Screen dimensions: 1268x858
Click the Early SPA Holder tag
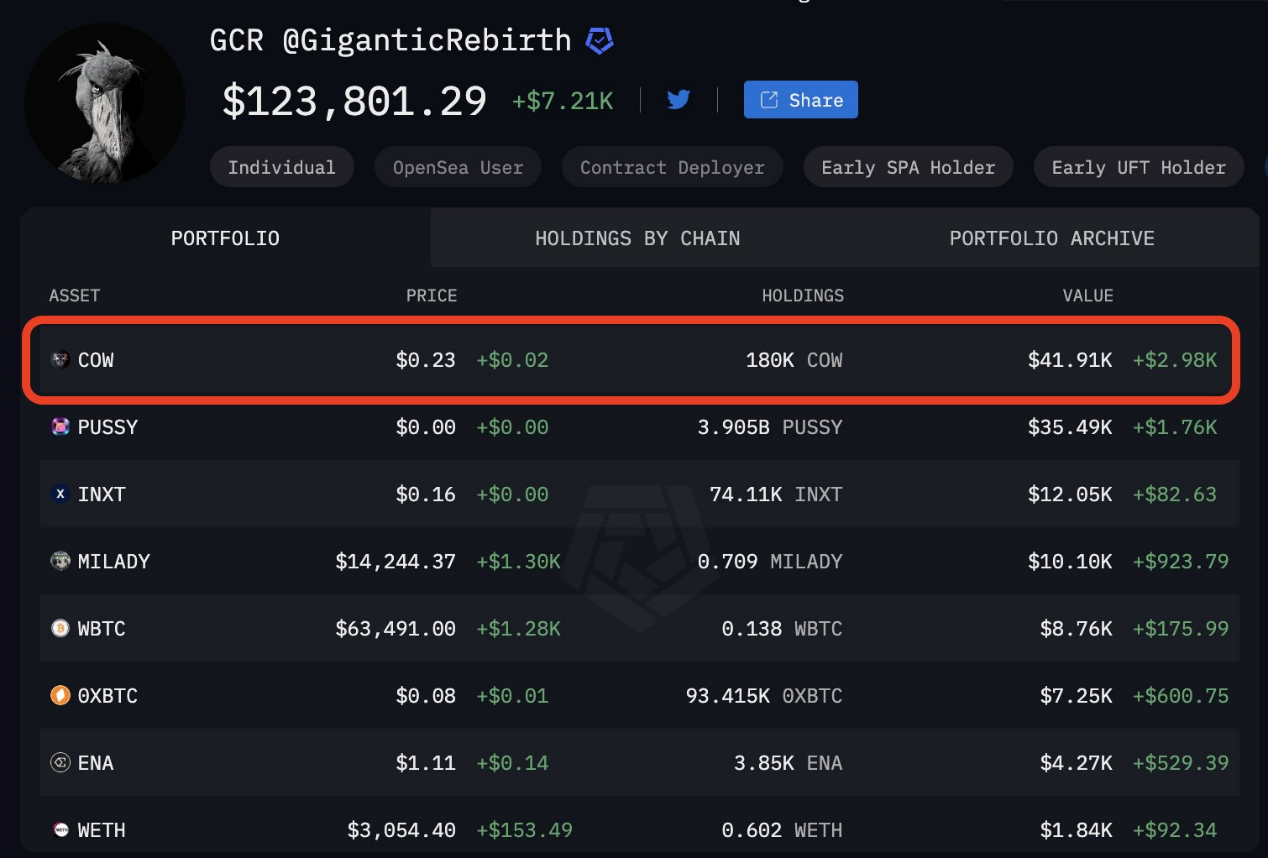tap(908, 167)
